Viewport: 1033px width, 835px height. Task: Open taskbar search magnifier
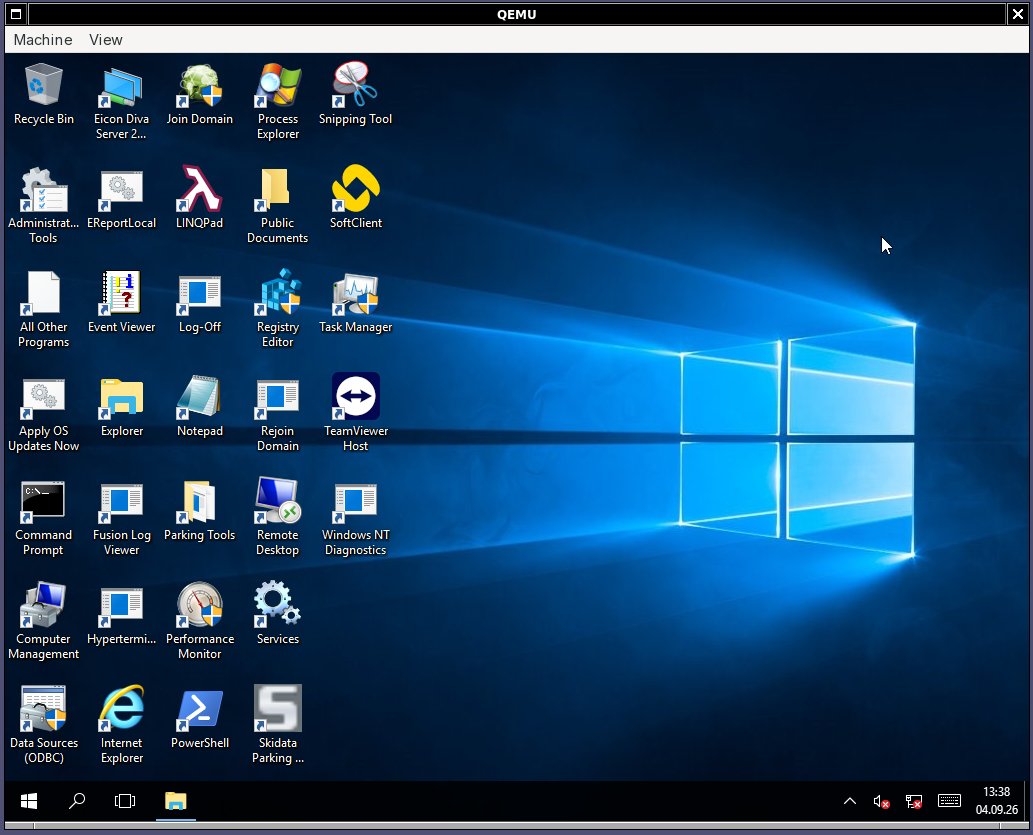point(77,801)
